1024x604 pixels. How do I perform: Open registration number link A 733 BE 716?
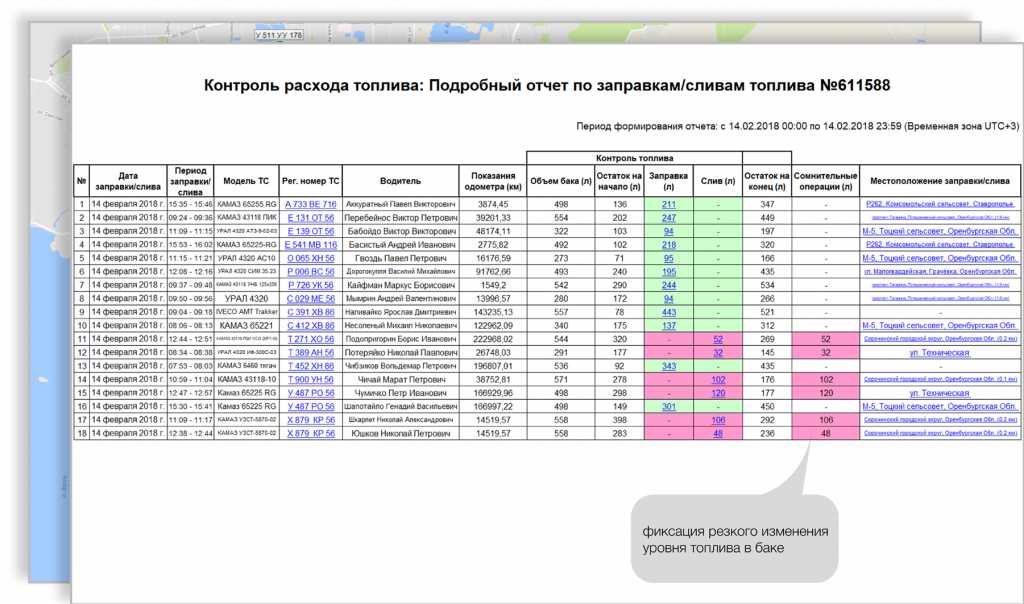coord(311,204)
